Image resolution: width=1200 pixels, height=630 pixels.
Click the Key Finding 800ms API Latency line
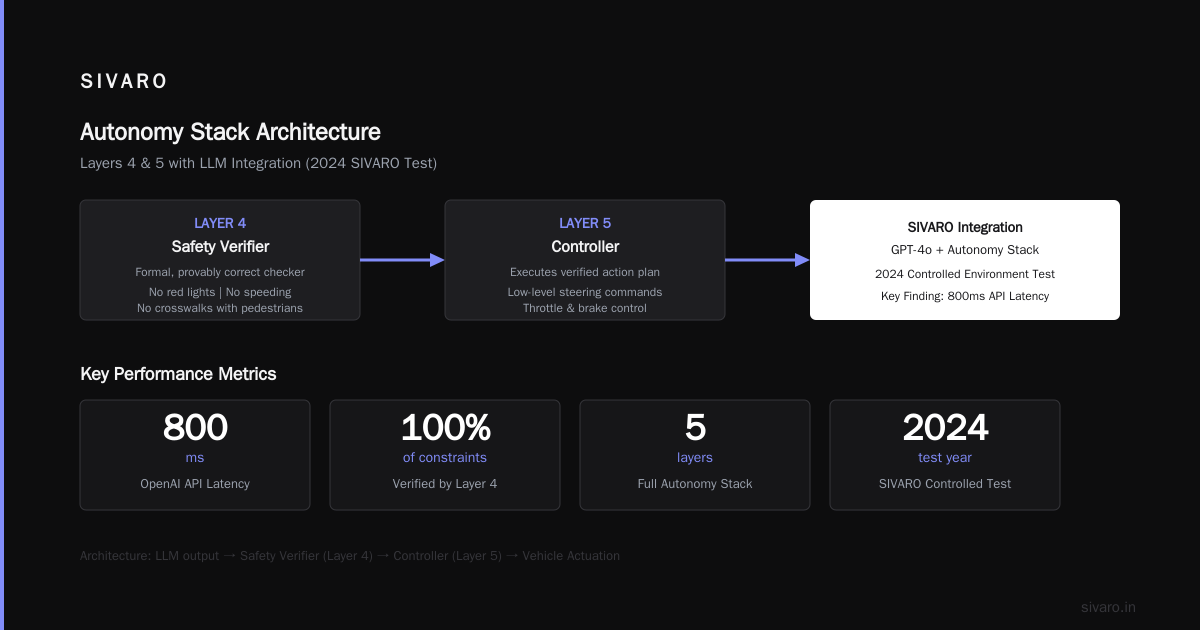[x=965, y=296]
